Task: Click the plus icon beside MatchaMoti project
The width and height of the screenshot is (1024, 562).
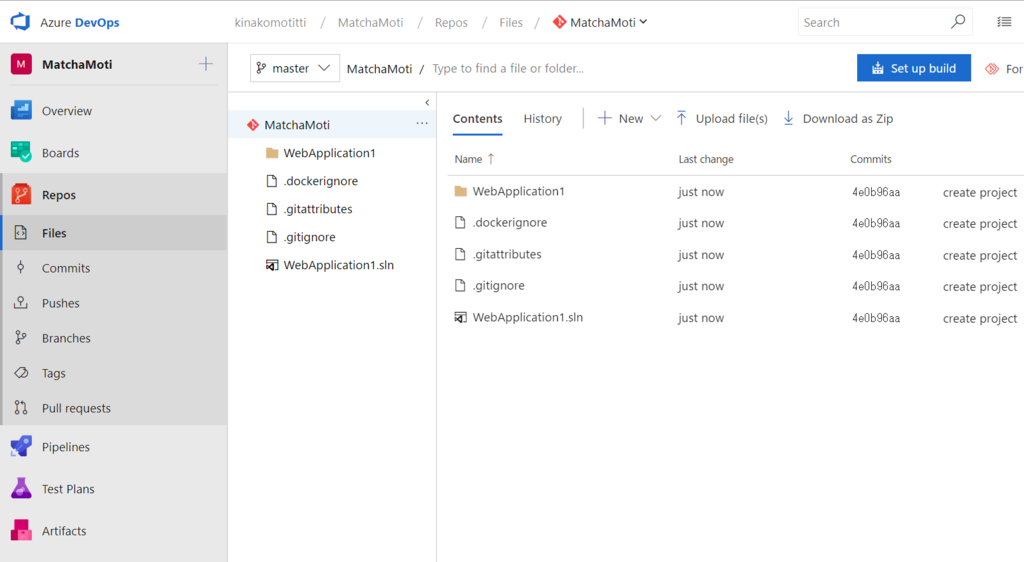Action: (x=206, y=64)
